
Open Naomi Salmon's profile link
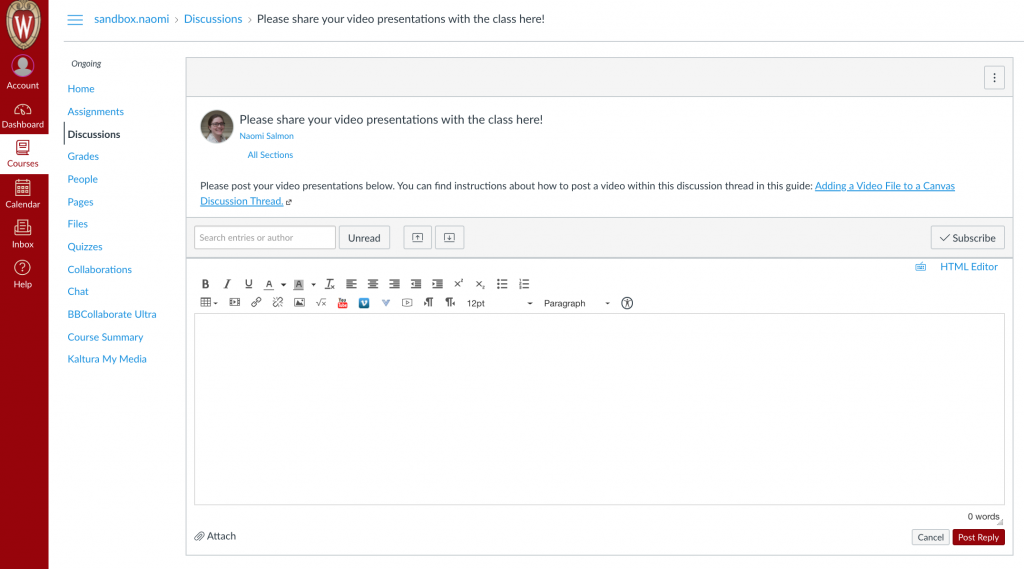click(266, 136)
